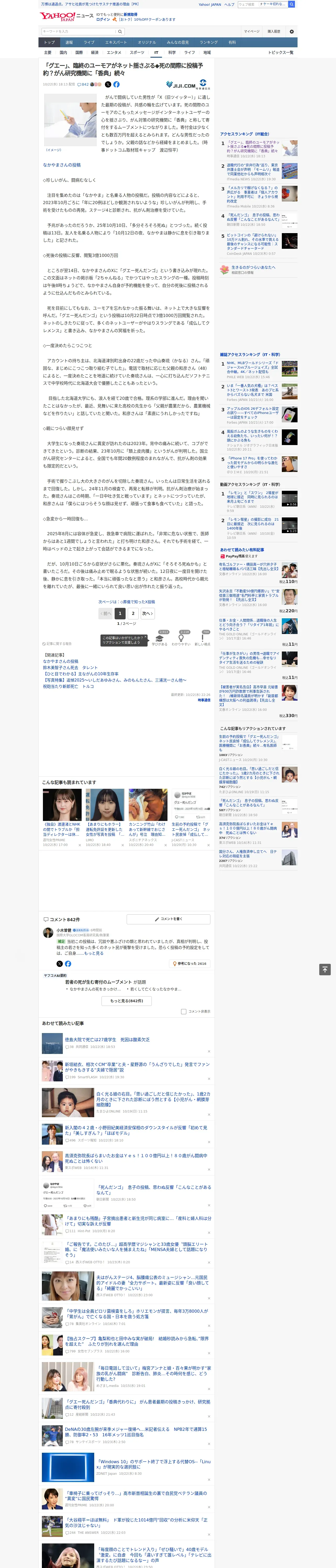Viewport: 336px width, 1568px height.
Task: Click the 新しい視点 exclamation reaction
Action: click(203, 639)
